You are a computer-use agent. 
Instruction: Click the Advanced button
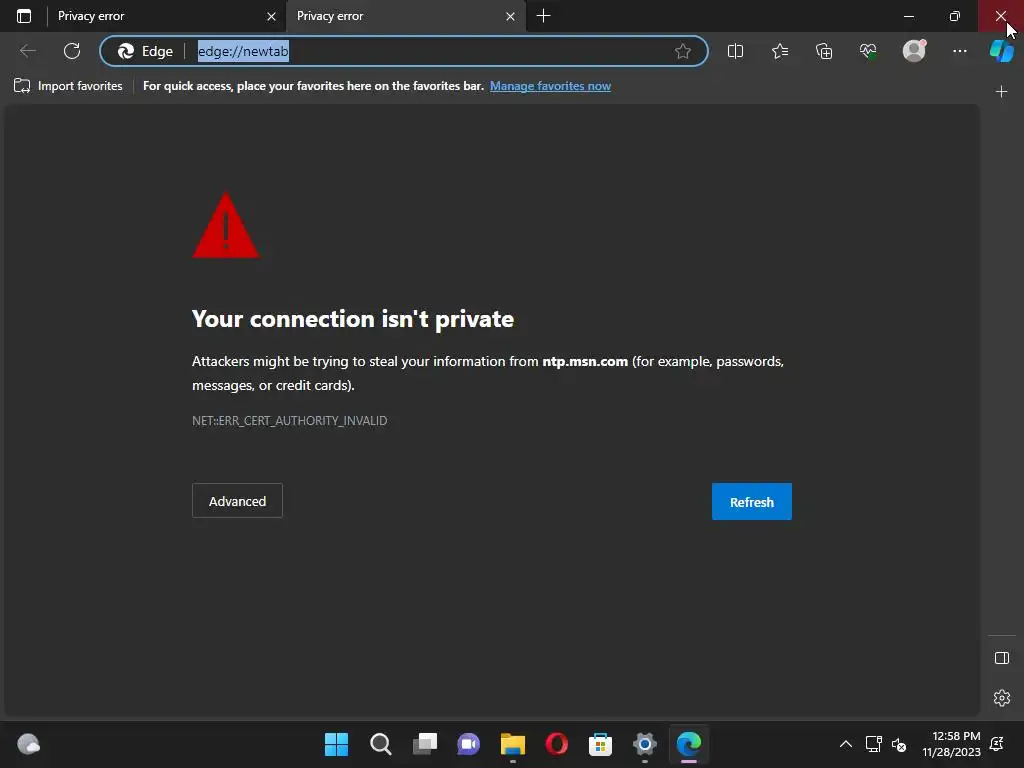(x=237, y=501)
